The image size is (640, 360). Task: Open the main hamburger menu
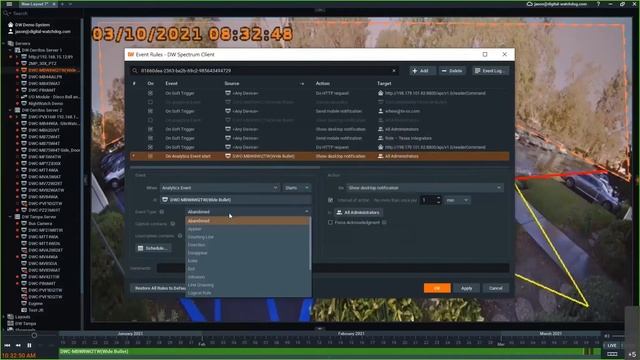(x=9, y=4)
